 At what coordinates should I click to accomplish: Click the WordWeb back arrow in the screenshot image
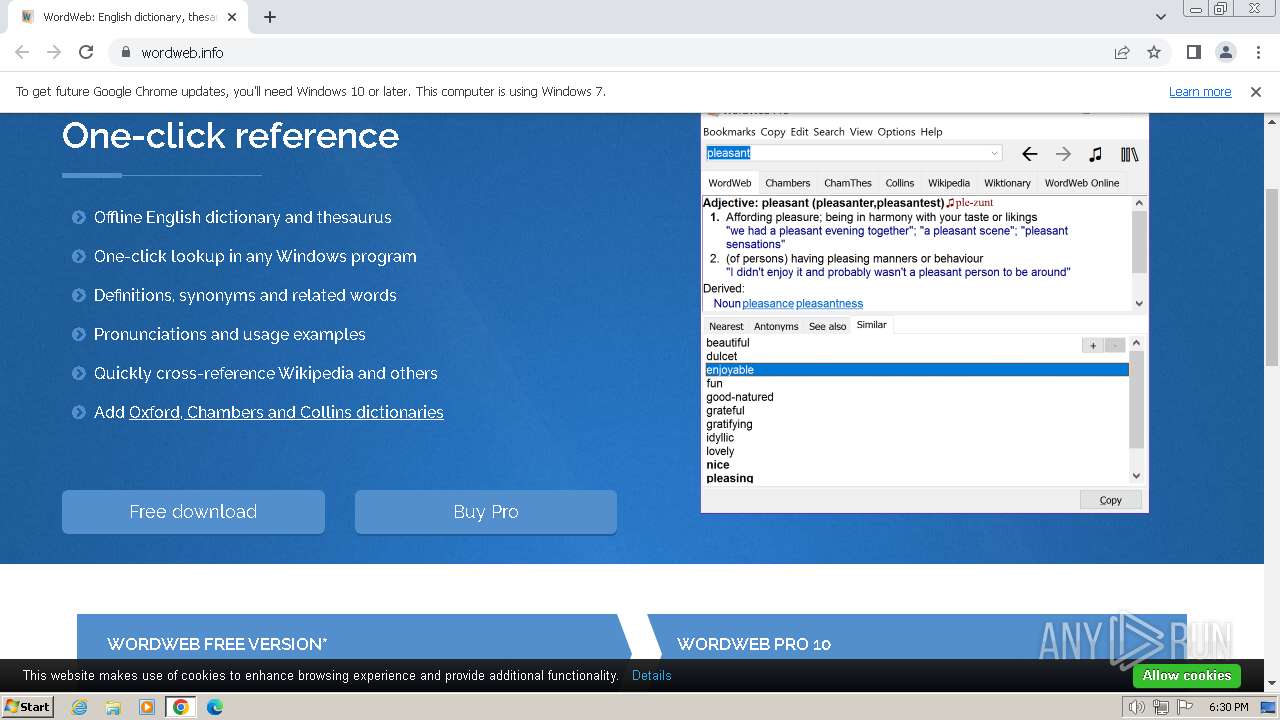1029,154
